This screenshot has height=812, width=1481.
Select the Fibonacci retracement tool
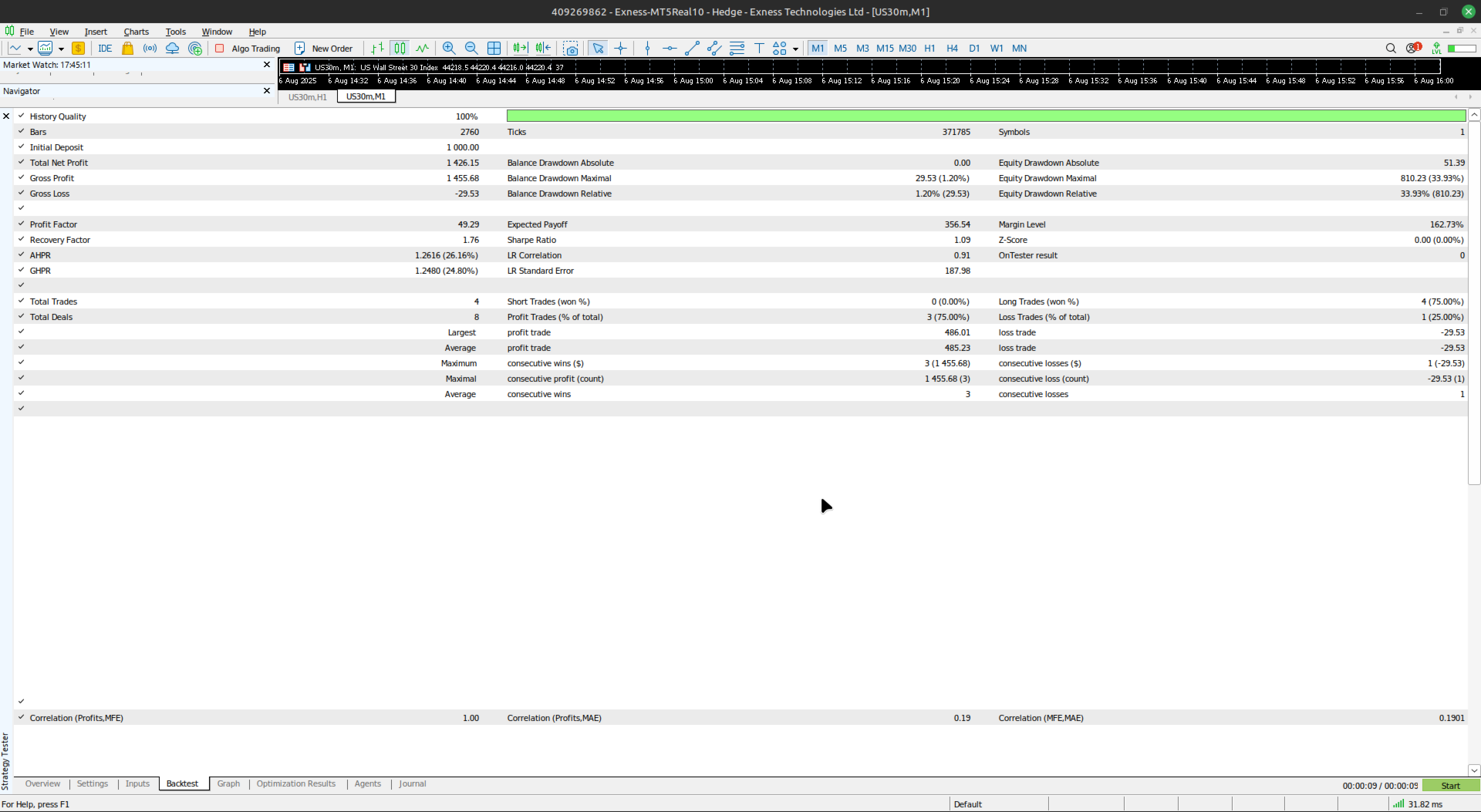tap(737, 48)
